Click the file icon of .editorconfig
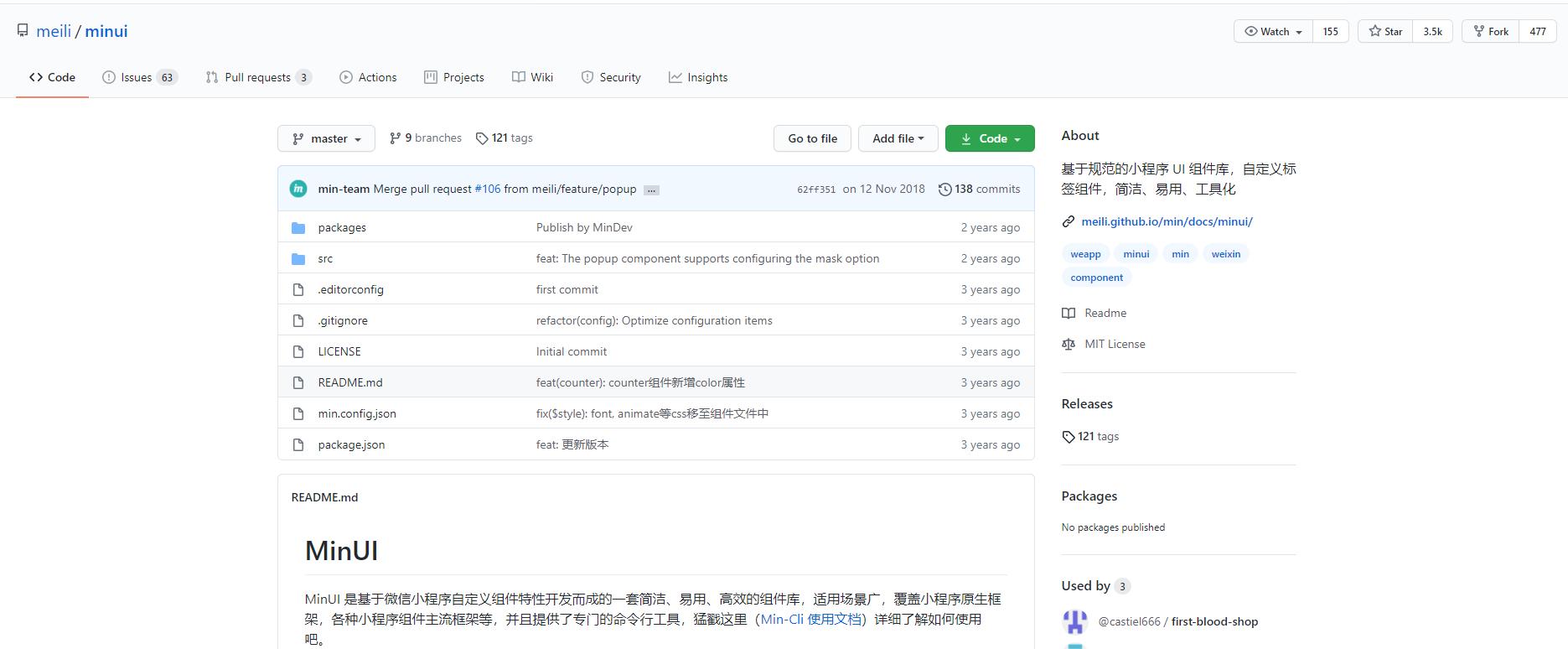The image size is (1568, 649). tap(298, 289)
